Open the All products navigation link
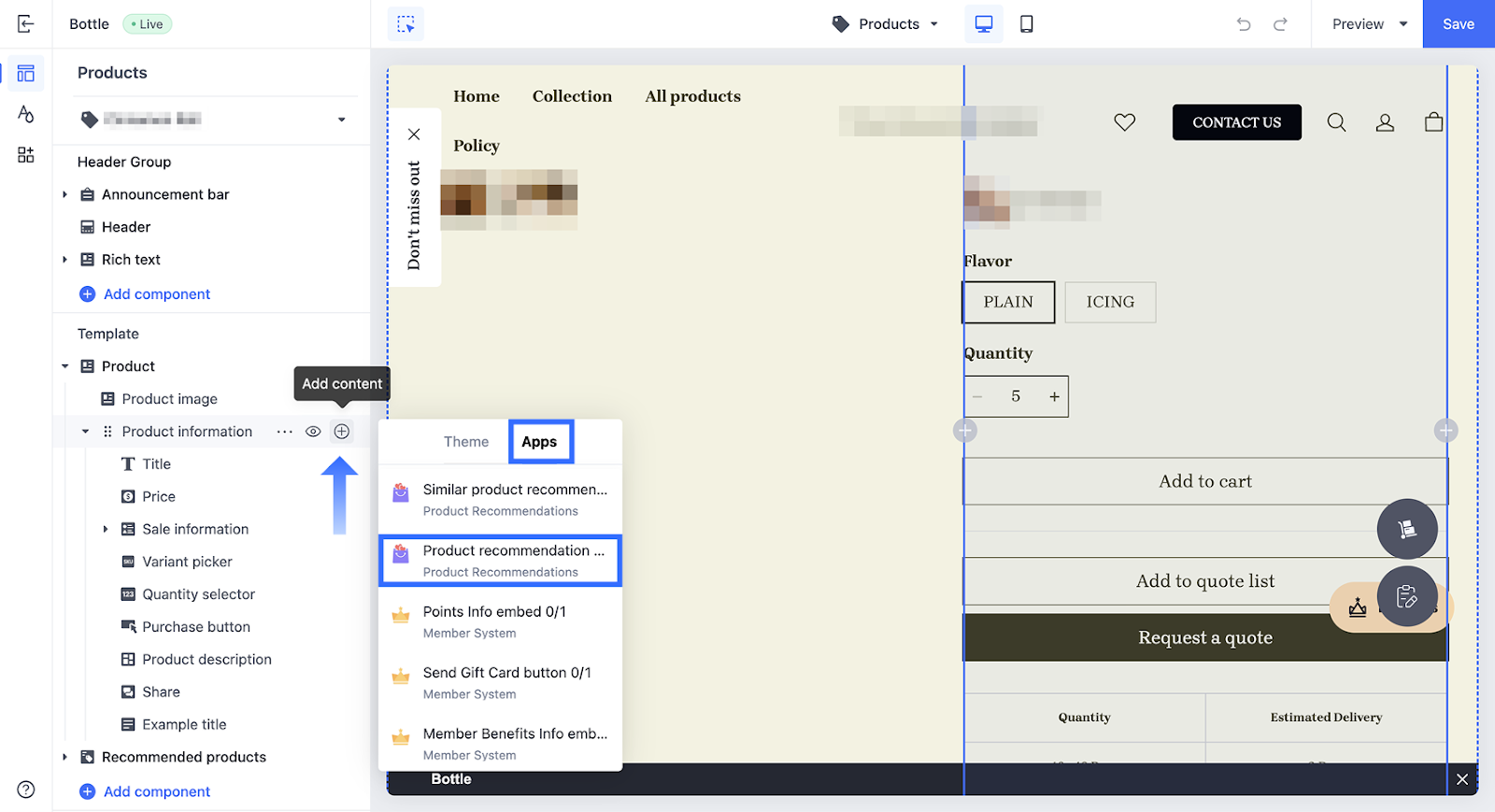The image size is (1495, 812). pyautogui.click(x=692, y=96)
